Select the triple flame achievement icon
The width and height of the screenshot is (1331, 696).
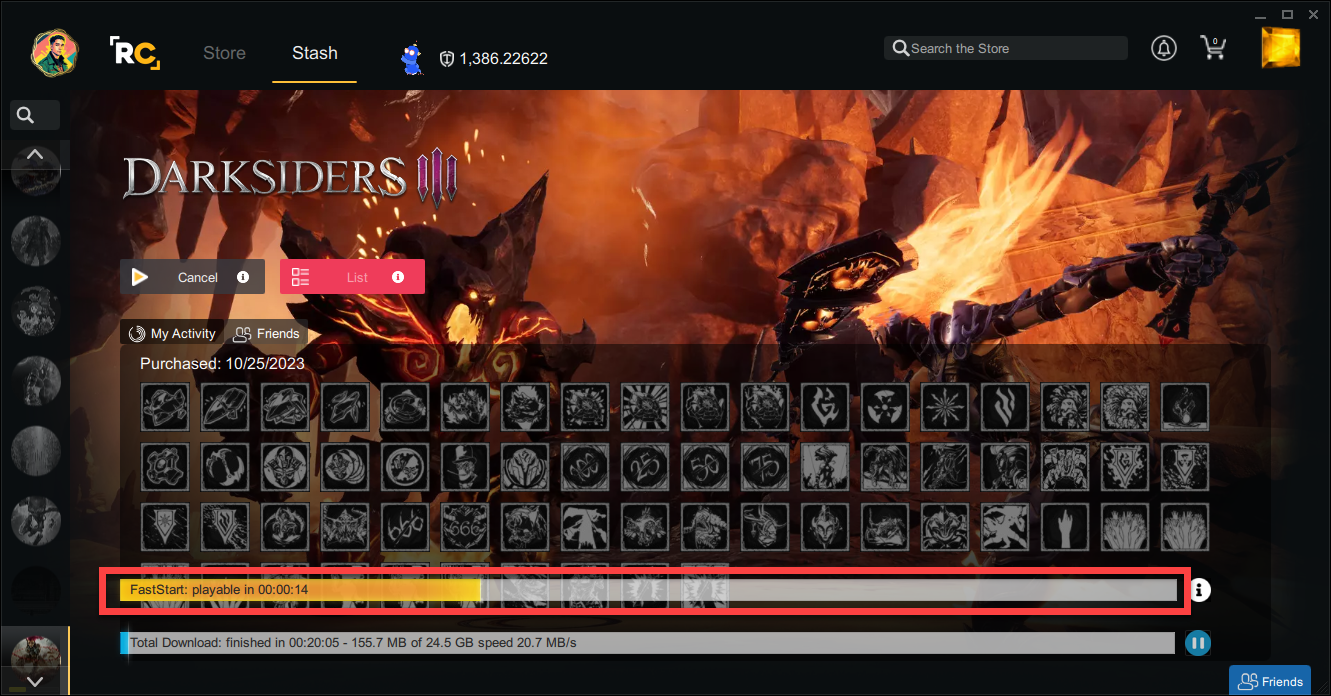pos(1005,407)
